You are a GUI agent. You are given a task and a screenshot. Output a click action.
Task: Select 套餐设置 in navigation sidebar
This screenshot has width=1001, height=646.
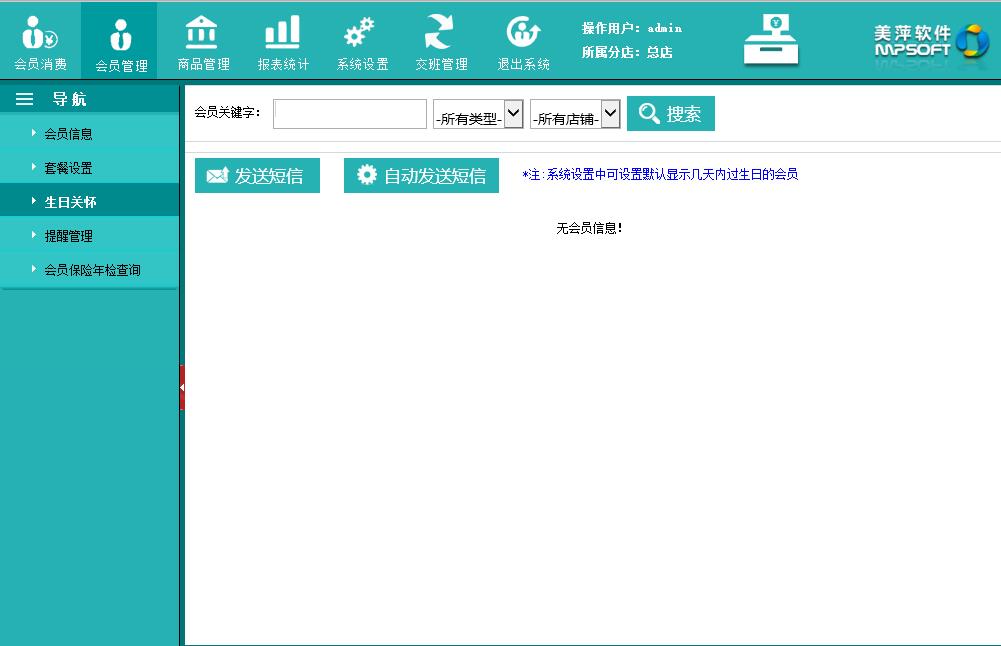tap(68, 167)
